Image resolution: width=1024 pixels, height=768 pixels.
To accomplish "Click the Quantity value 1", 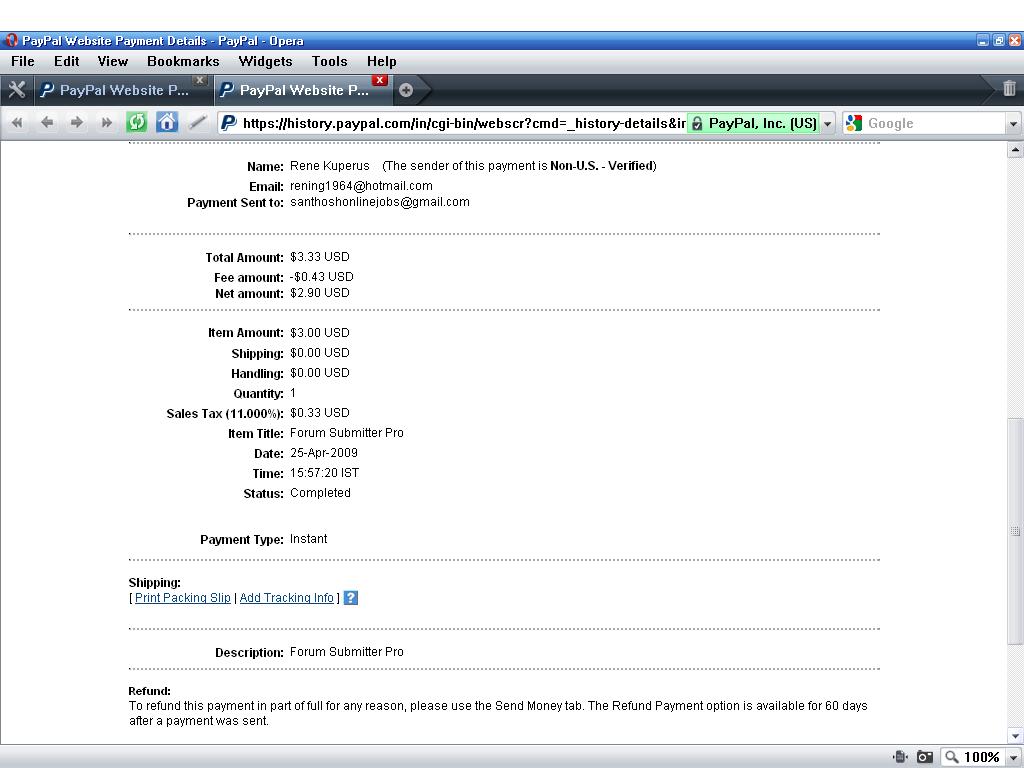I will pos(293,392).
